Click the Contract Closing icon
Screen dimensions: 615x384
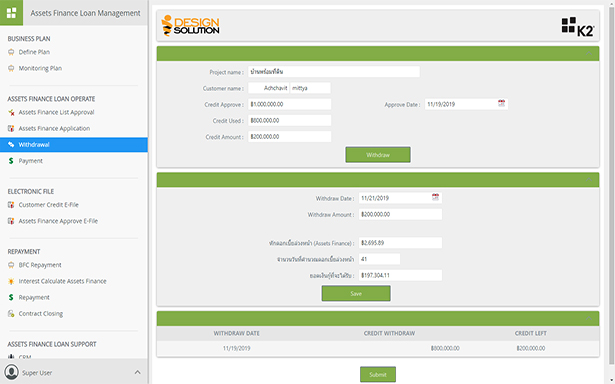click(11, 314)
